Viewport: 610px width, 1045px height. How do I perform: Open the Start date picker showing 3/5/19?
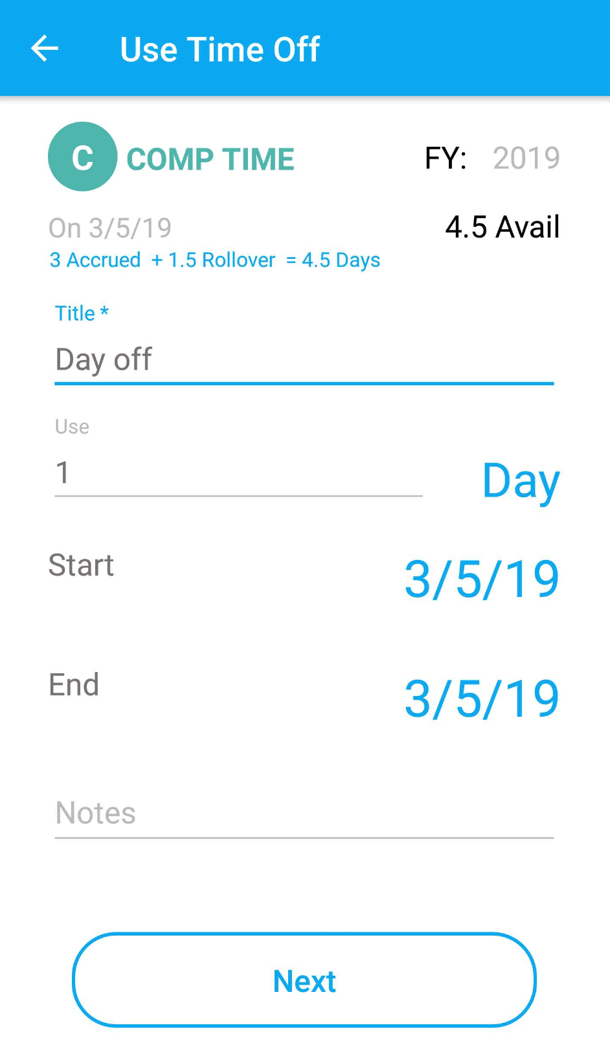(x=481, y=578)
